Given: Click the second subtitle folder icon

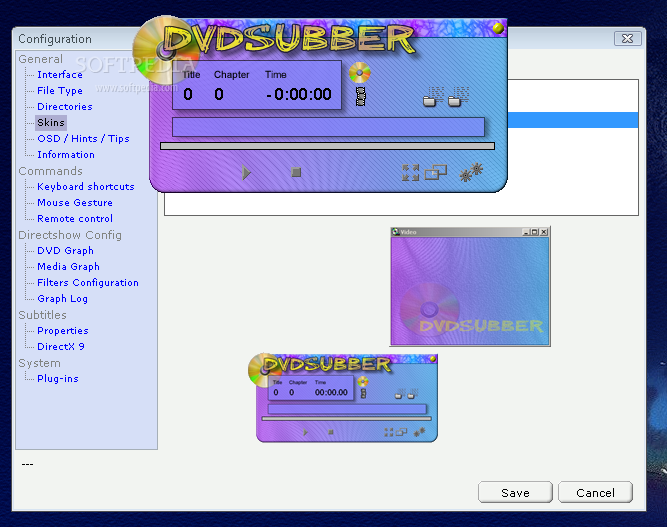Looking at the screenshot, I should pos(459,97).
